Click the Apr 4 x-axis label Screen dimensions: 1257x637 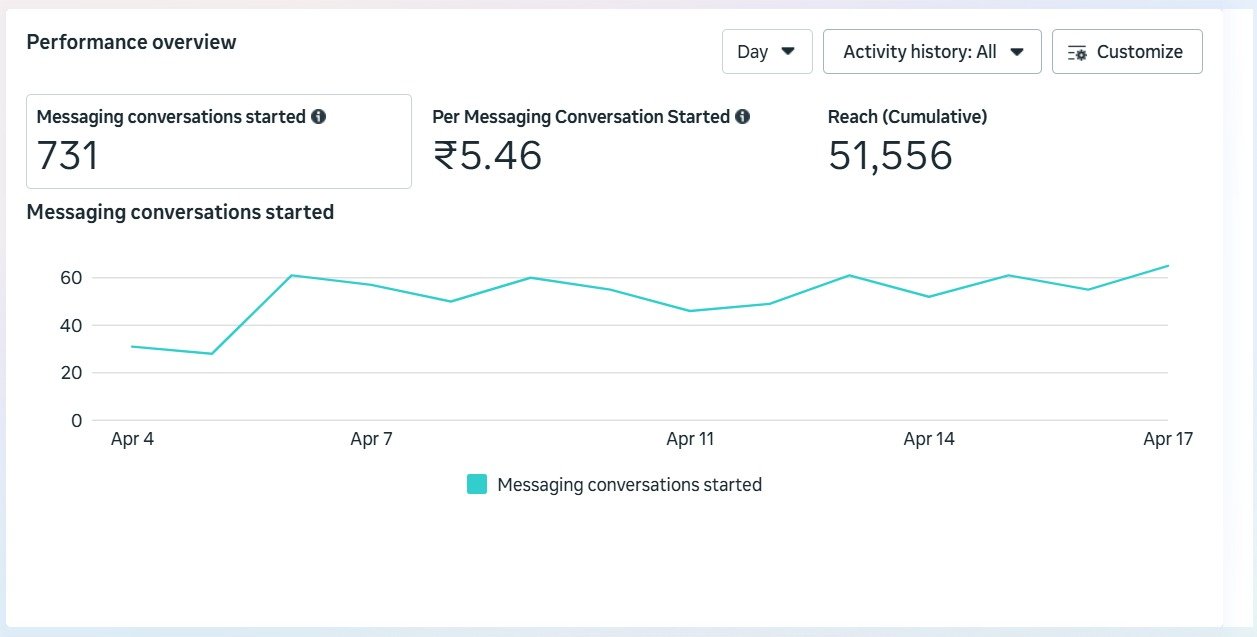[132, 439]
